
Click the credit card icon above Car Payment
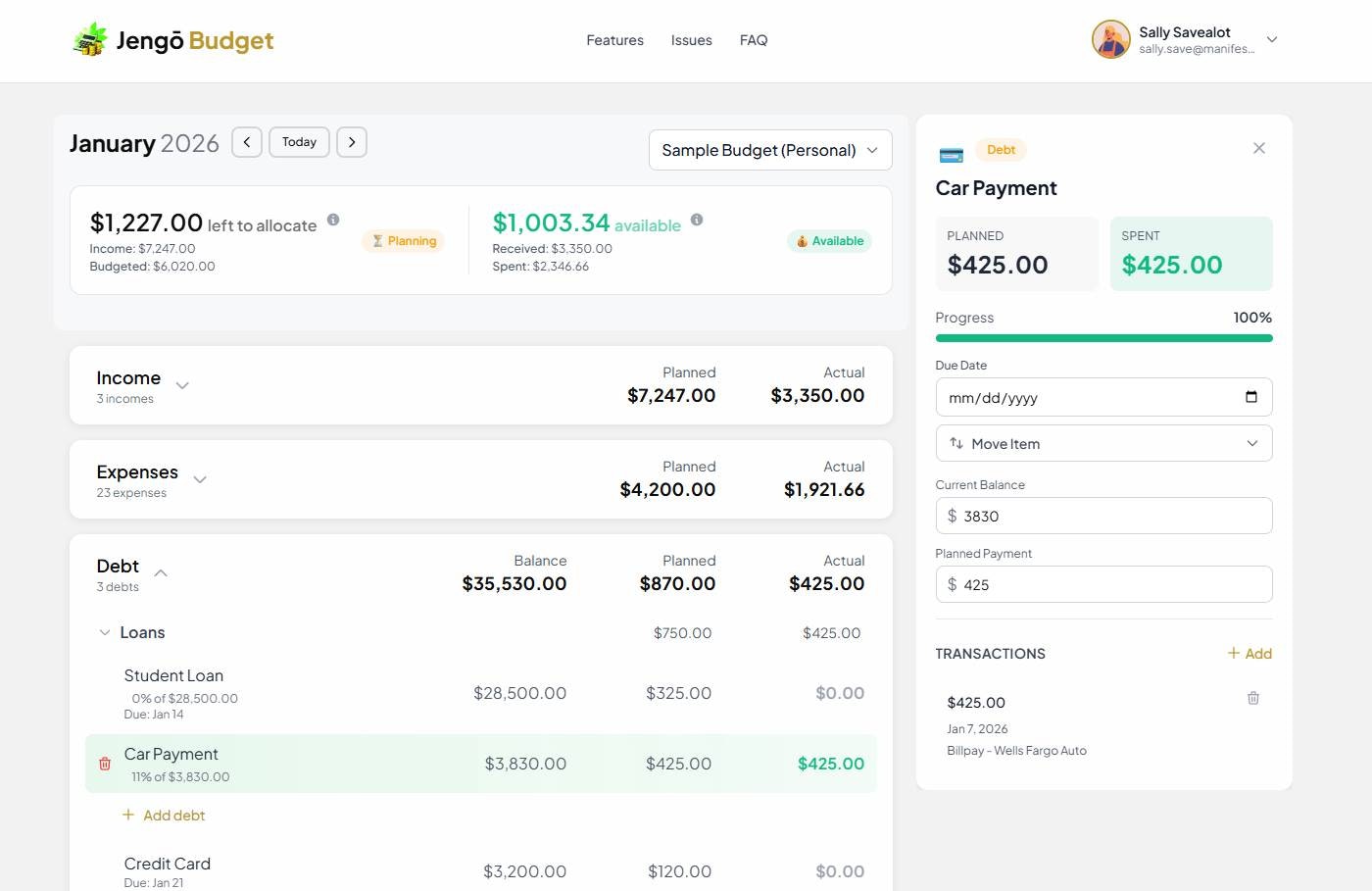coord(950,154)
